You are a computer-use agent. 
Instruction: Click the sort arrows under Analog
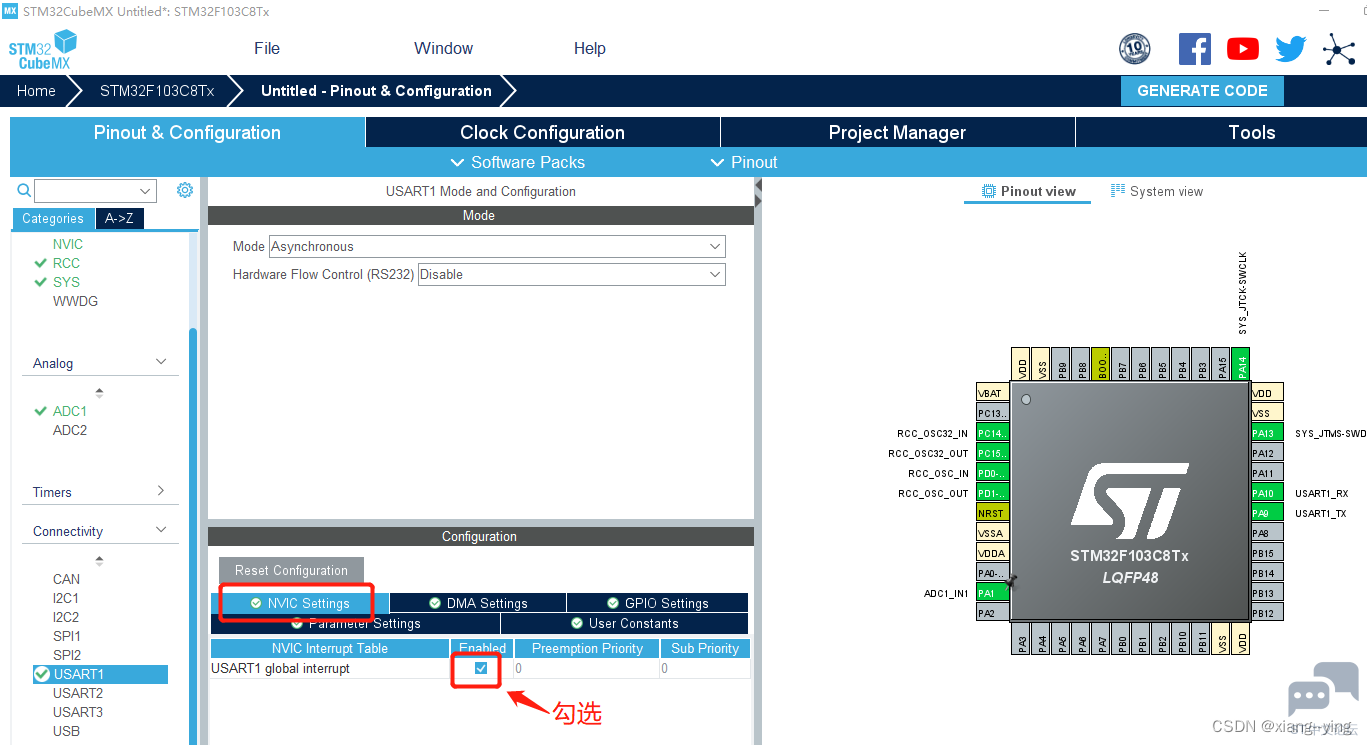pos(99,392)
